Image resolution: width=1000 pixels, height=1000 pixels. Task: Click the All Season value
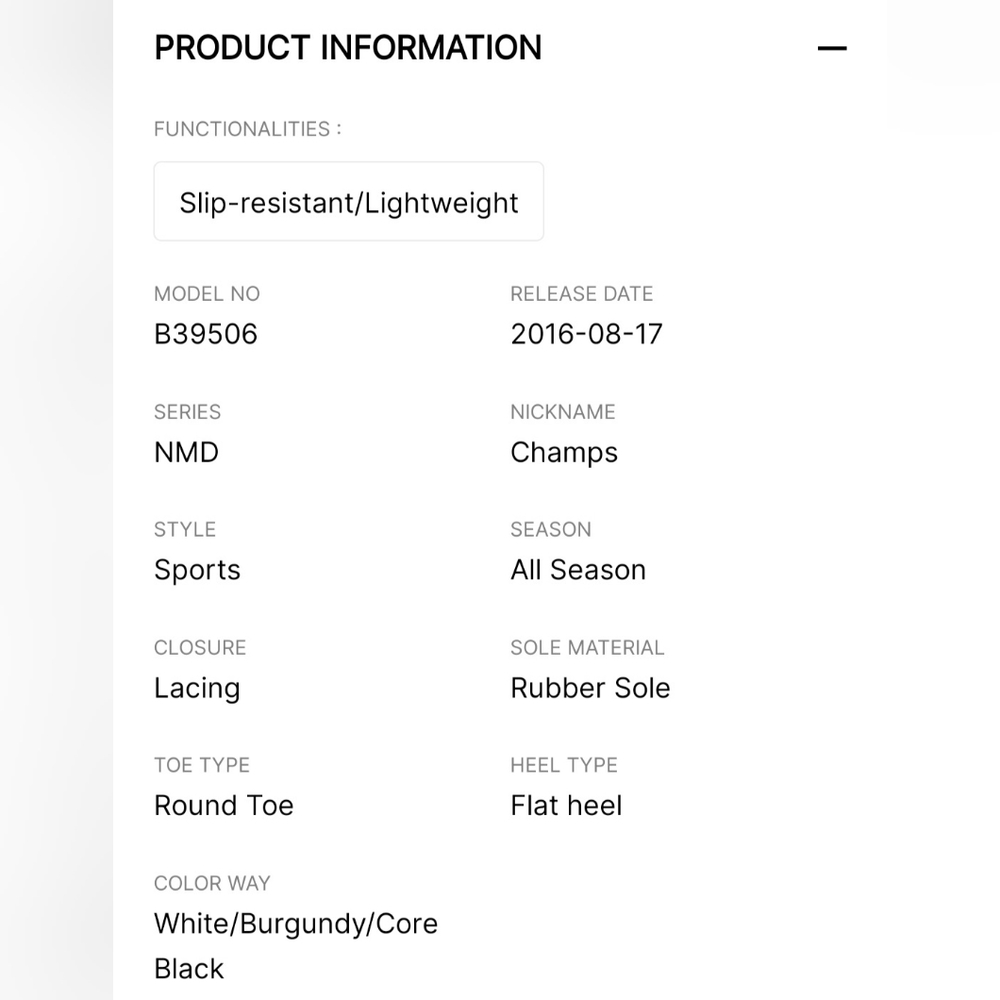(x=578, y=570)
